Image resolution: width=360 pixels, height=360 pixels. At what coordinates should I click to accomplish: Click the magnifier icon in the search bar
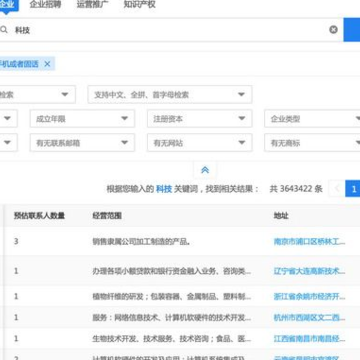[x=4, y=30]
